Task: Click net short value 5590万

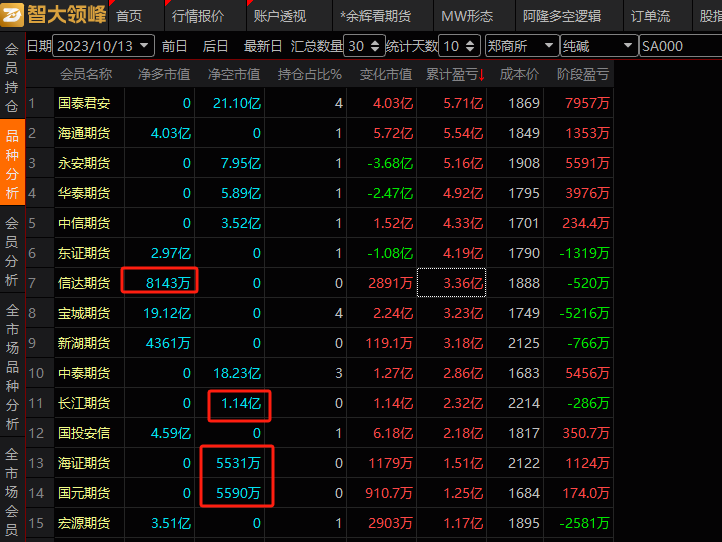Action: click(239, 493)
